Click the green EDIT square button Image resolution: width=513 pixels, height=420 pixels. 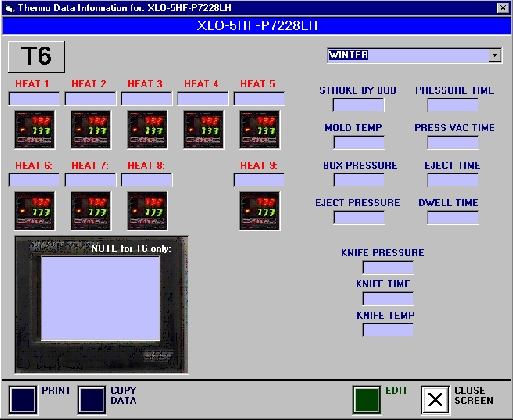pos(367,400)
